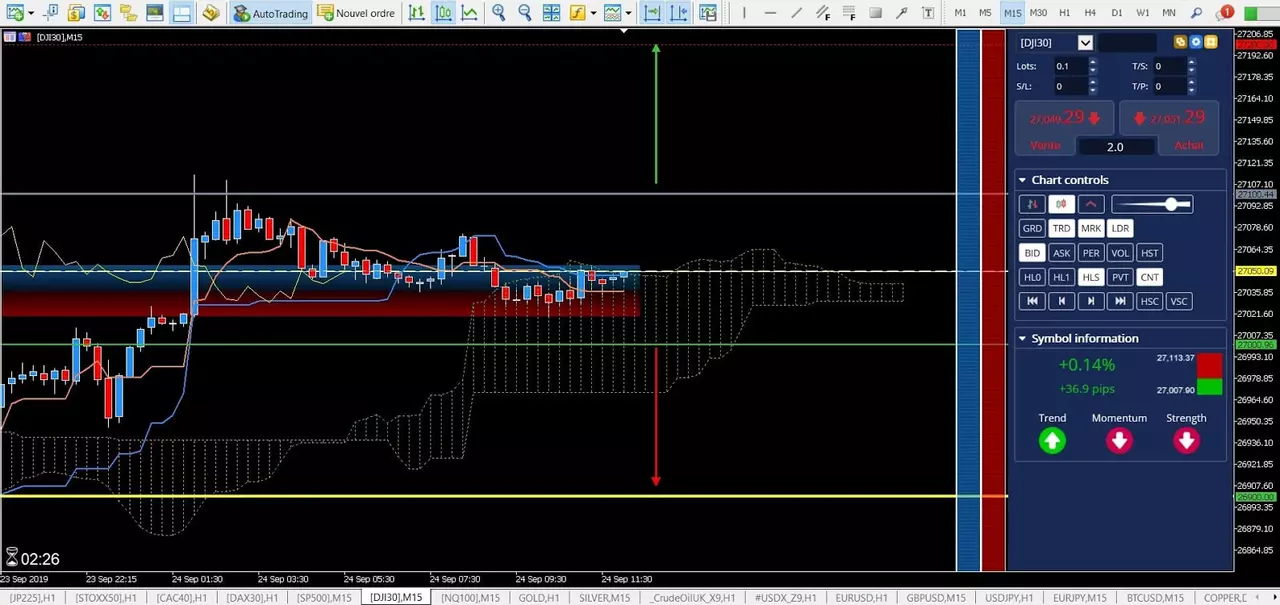Increase T/P with the up stepper arrow

click(x=1191, y=82)
